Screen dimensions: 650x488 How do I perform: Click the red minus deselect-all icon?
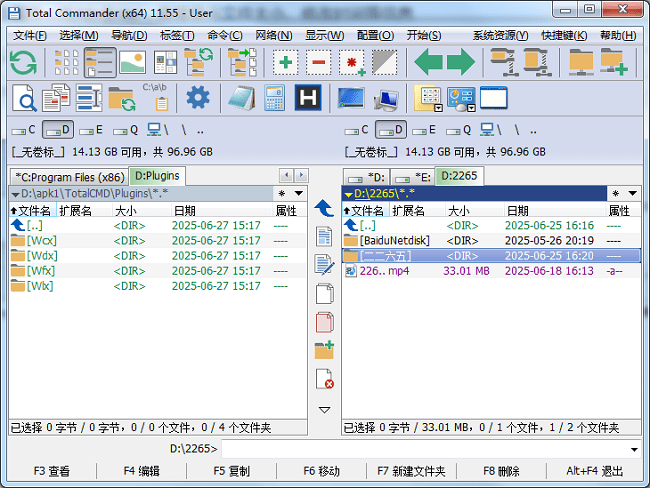coord(319,63)
